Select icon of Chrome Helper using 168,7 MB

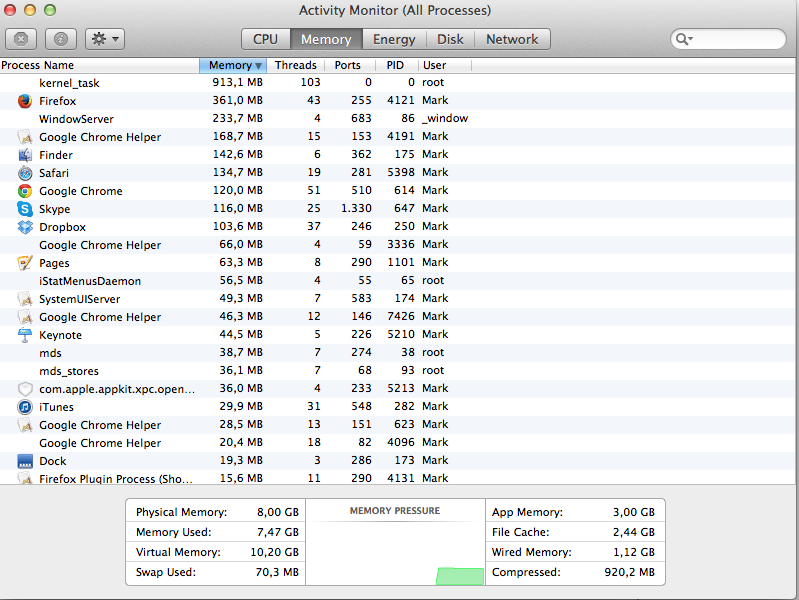click(x=25, y=137)
